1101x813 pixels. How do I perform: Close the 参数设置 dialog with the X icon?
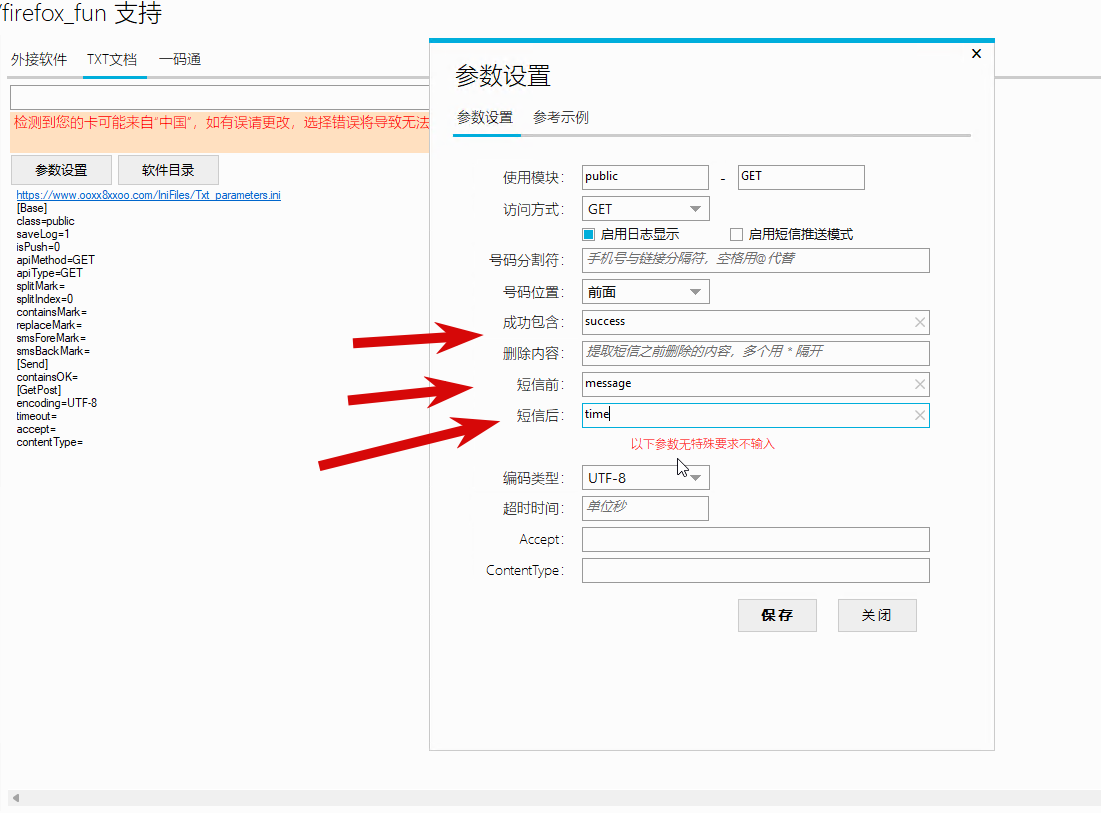(976, 53)
